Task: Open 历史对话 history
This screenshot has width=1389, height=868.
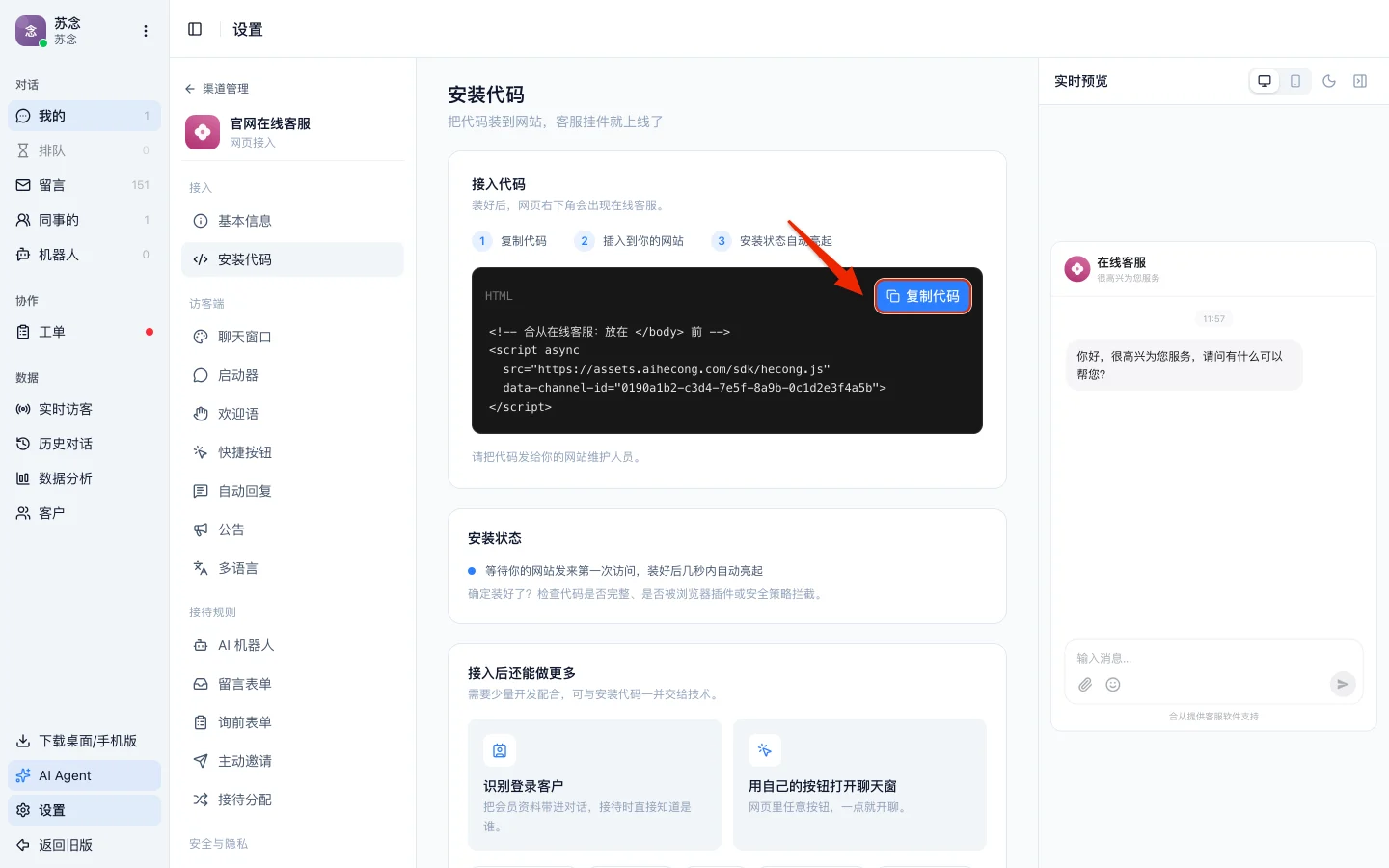Action: [84, 444]
